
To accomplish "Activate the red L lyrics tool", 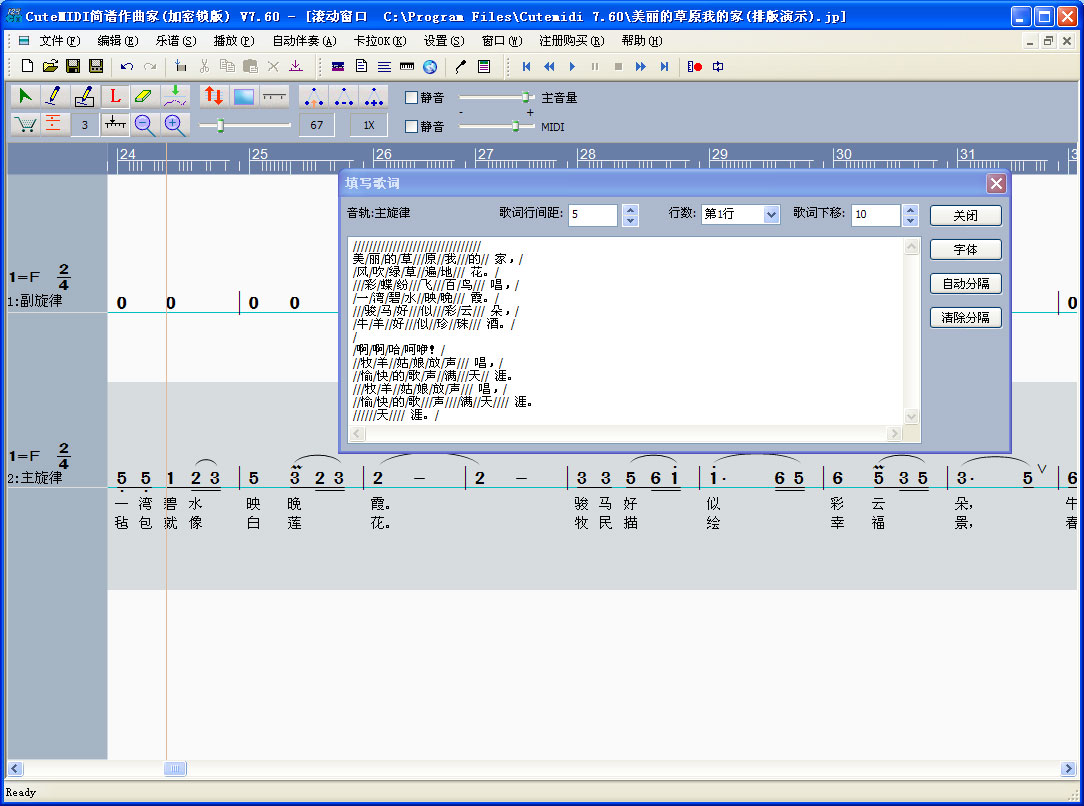I will [x=115, y=97].
